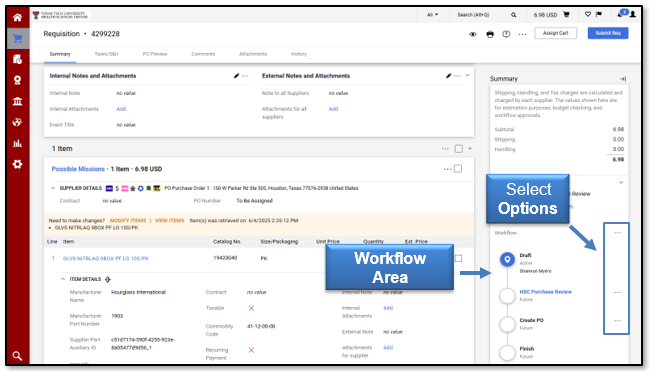Add an Internal Attachments file link
This screenshot has height=371, width=651.
(x=121, y=109)
